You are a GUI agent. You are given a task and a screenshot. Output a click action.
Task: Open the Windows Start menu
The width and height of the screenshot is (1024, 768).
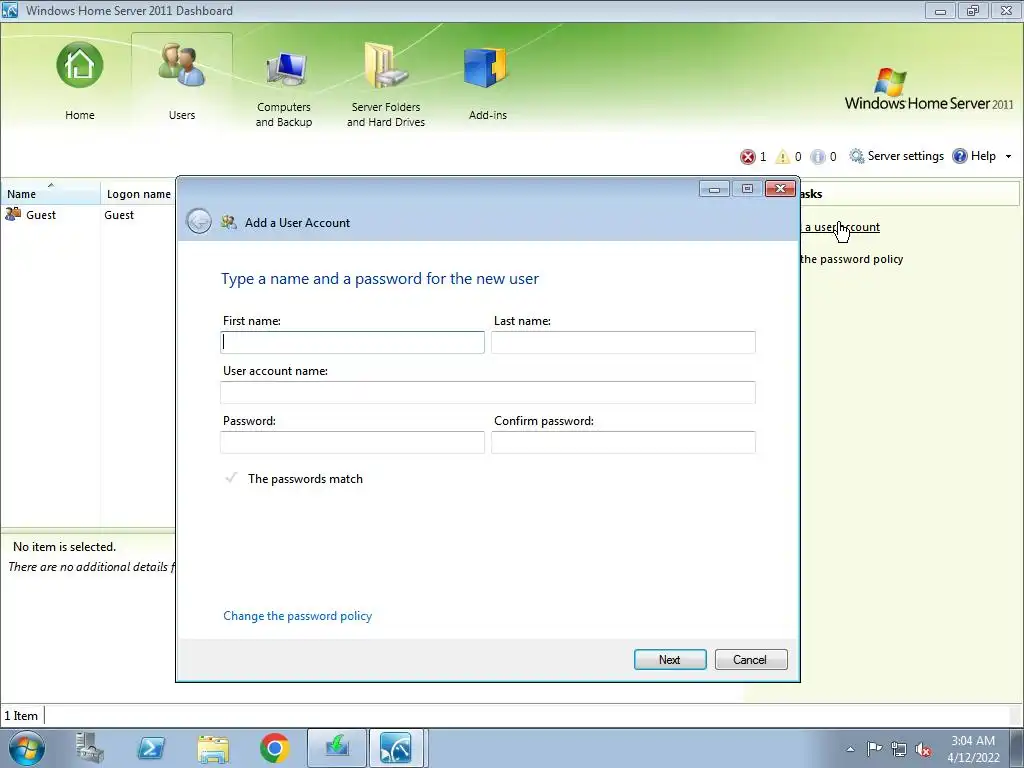click(27, 748)
